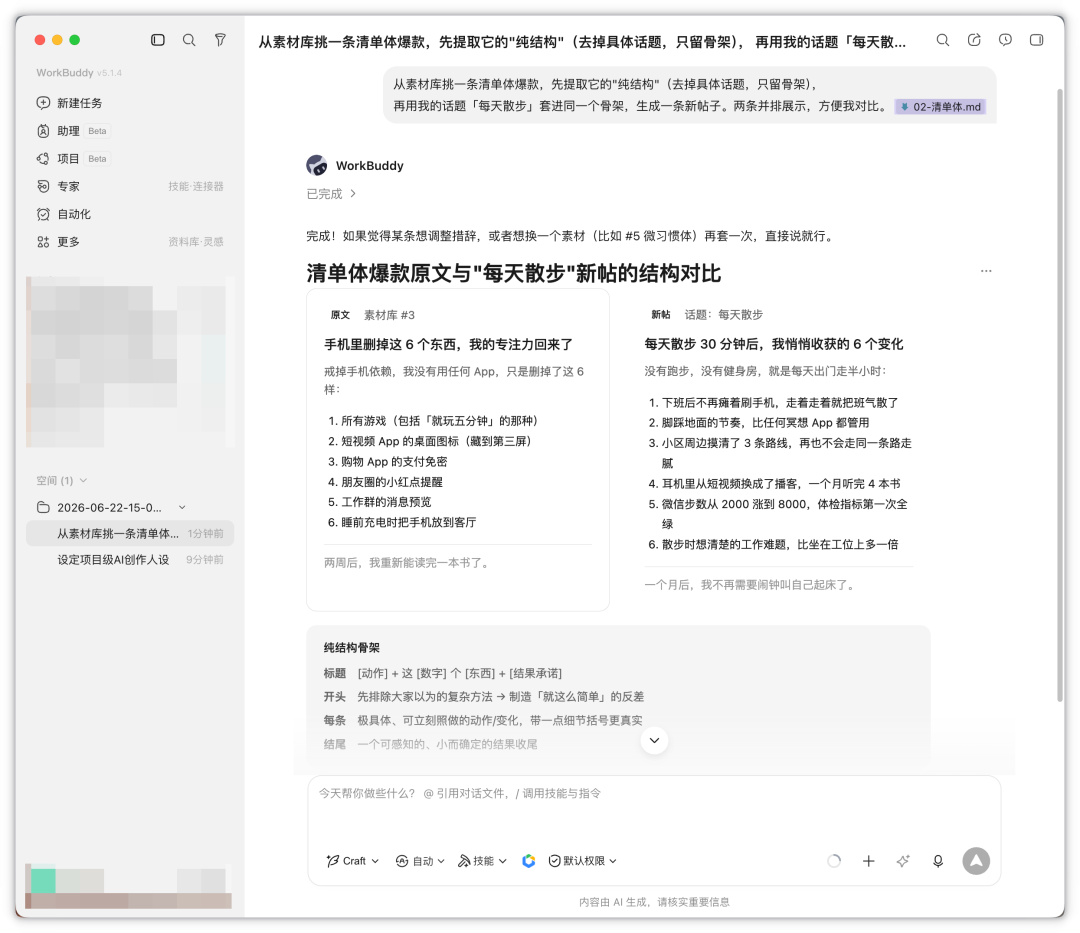Click the blurred user profile area at sidebar bottom
This screenshot has width=1080, height=933.
tap(128, 886)
